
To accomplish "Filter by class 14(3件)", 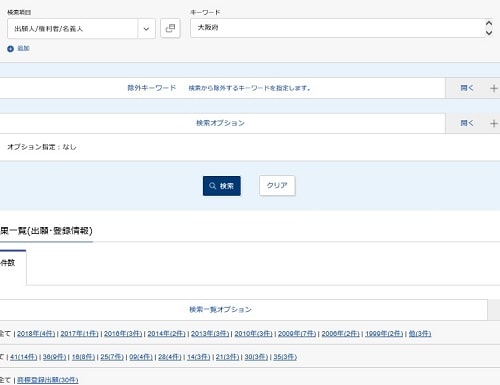I will pos(199,357).
